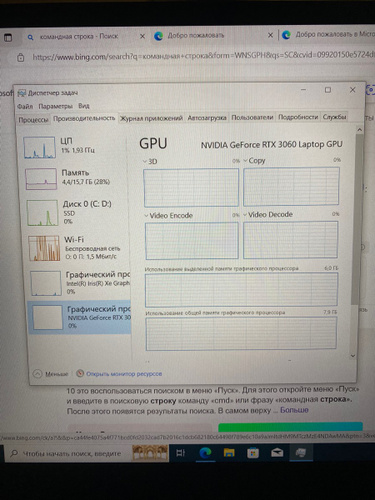Open Task View taskbar icon
This screenshot has width=375, height=500.
click(181, 453)
